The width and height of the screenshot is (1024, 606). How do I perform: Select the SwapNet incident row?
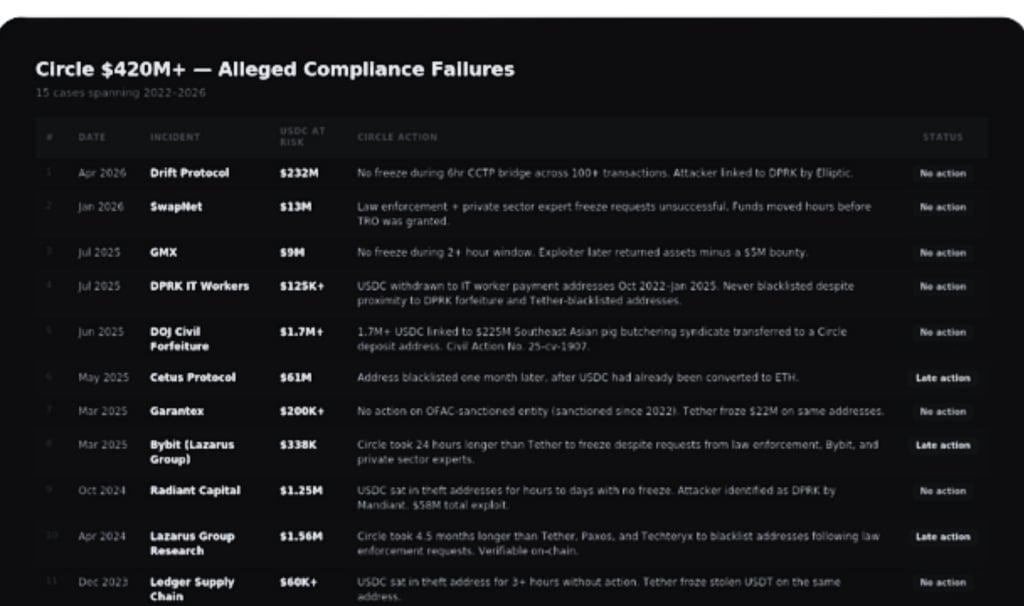point(511,214)
